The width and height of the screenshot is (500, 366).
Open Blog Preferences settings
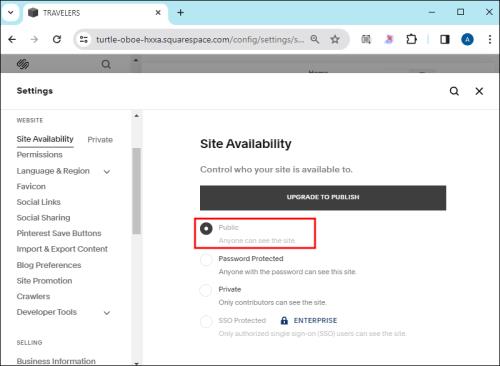click(x=49, y=265)
